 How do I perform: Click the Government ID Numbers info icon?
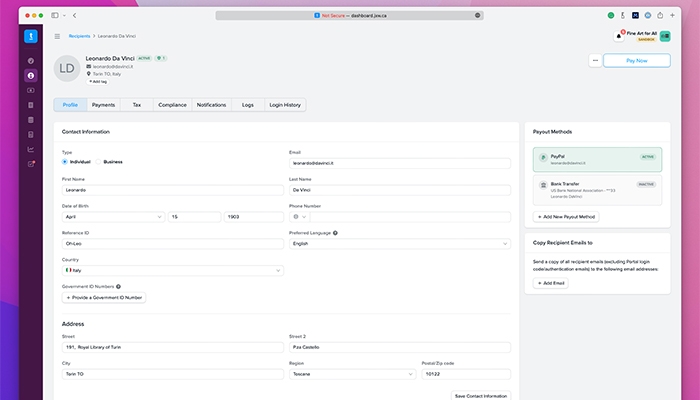click(118, 287)
